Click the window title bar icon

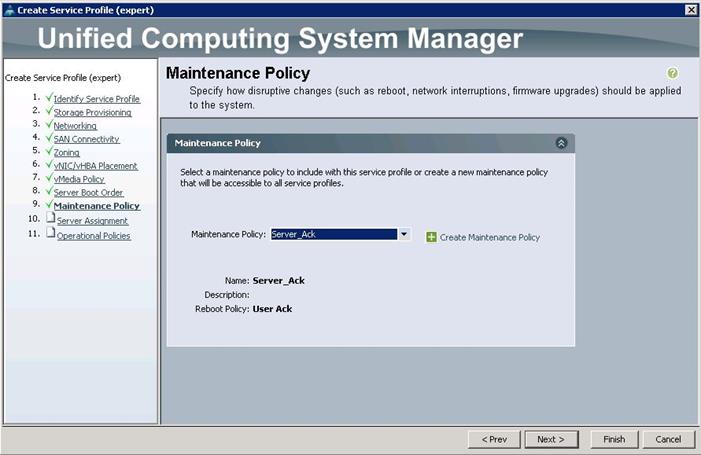click(x=9, y=10)
